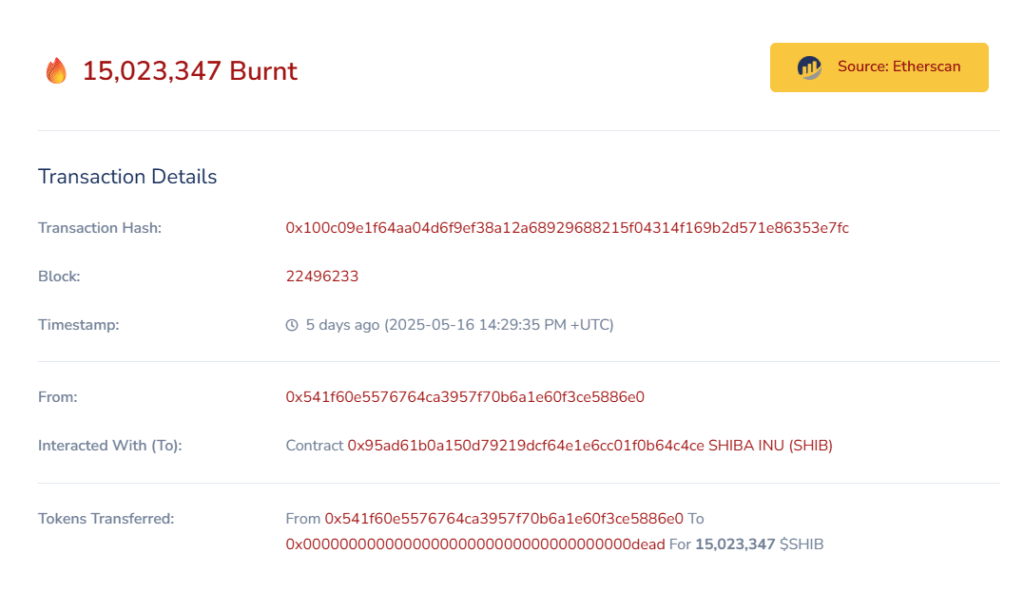Click the 15,023,347 Burnt heading
This screenshot has width=1024, height=611.
tap(189, 70)
